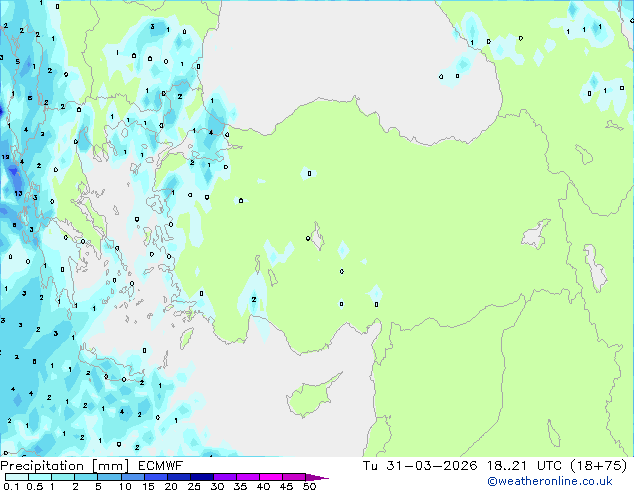Pick the legend swatch between 0.5 and 1
634x490 pixels.
tap(40, 477)
